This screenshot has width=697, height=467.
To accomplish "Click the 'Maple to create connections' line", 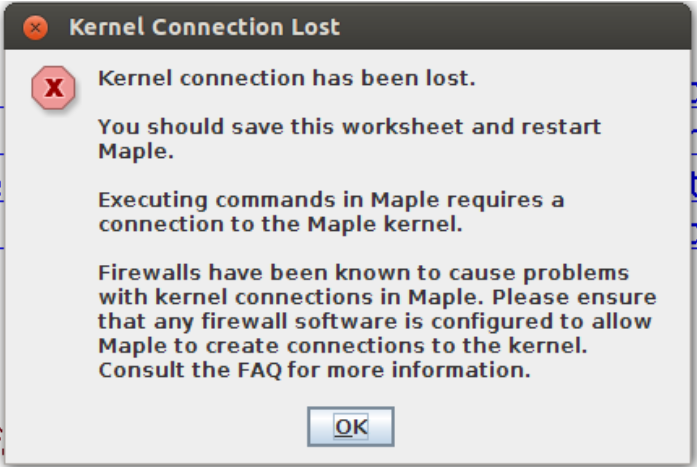I will coord(343,346).
